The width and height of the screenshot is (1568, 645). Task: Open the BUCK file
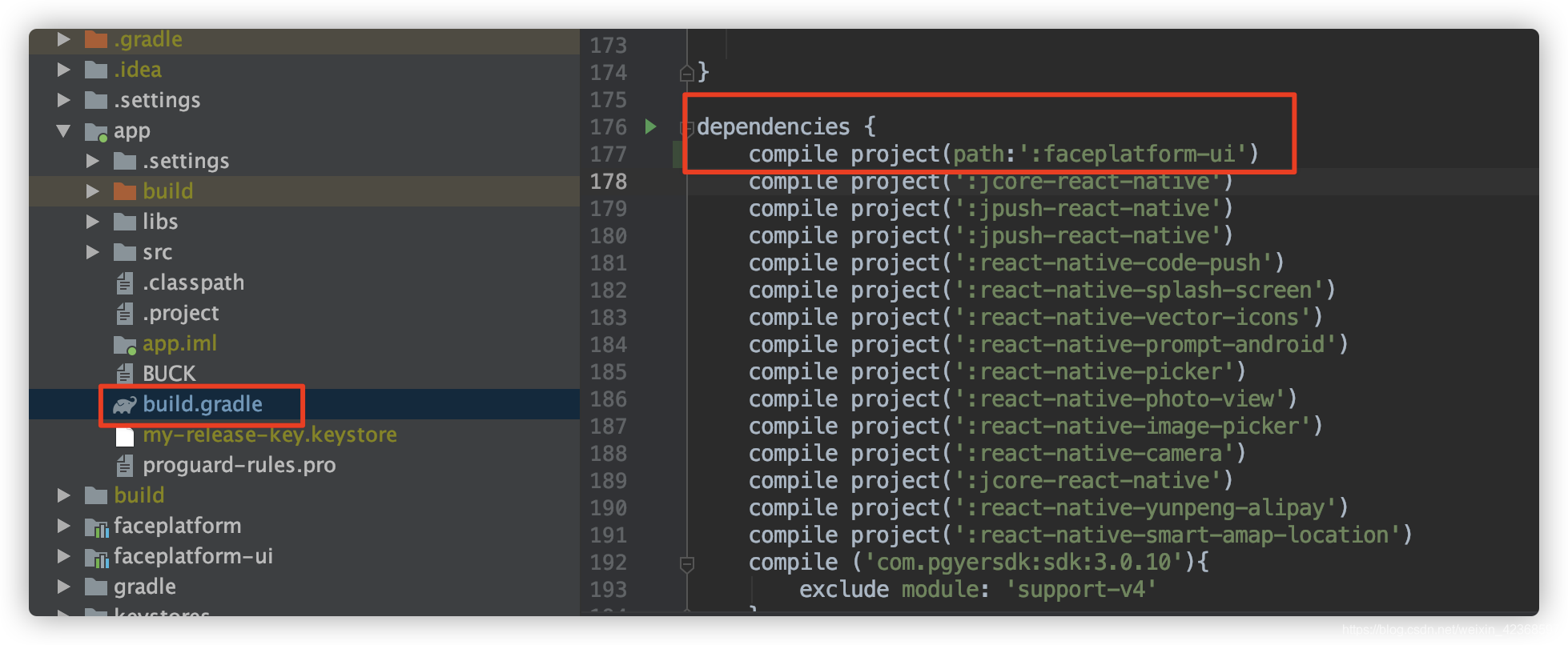169,374
